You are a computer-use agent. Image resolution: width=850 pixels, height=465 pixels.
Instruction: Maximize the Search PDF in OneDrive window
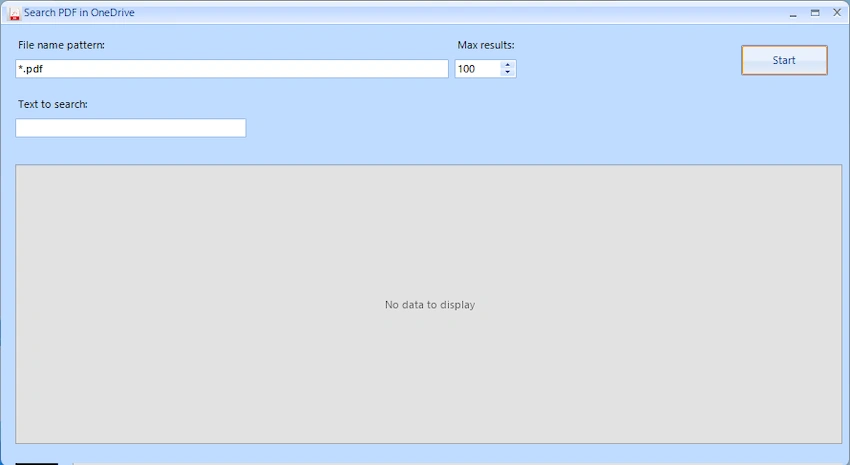815,13
